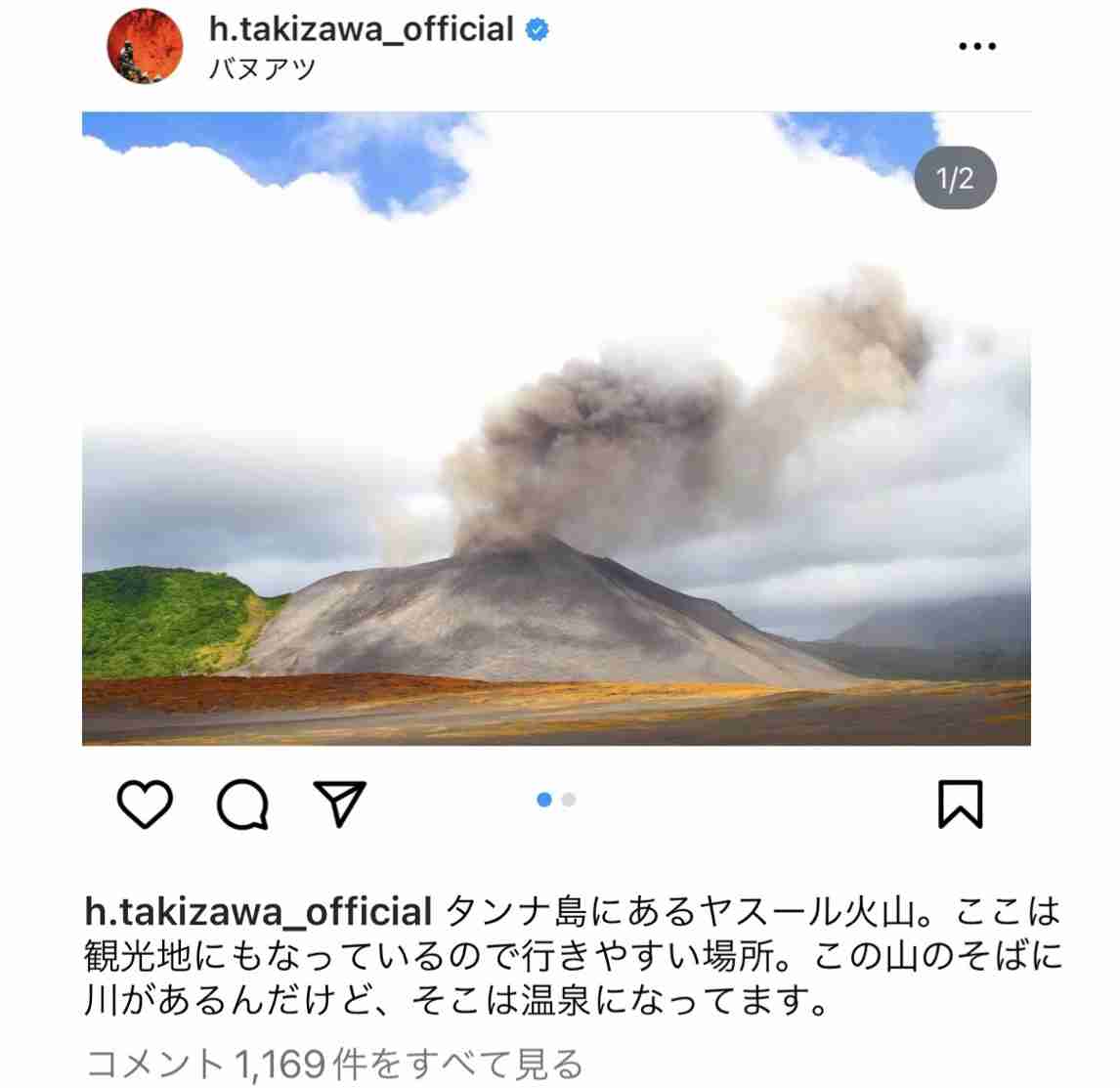
Task: Open the three-dot more options menu
Action: [977, 47]
